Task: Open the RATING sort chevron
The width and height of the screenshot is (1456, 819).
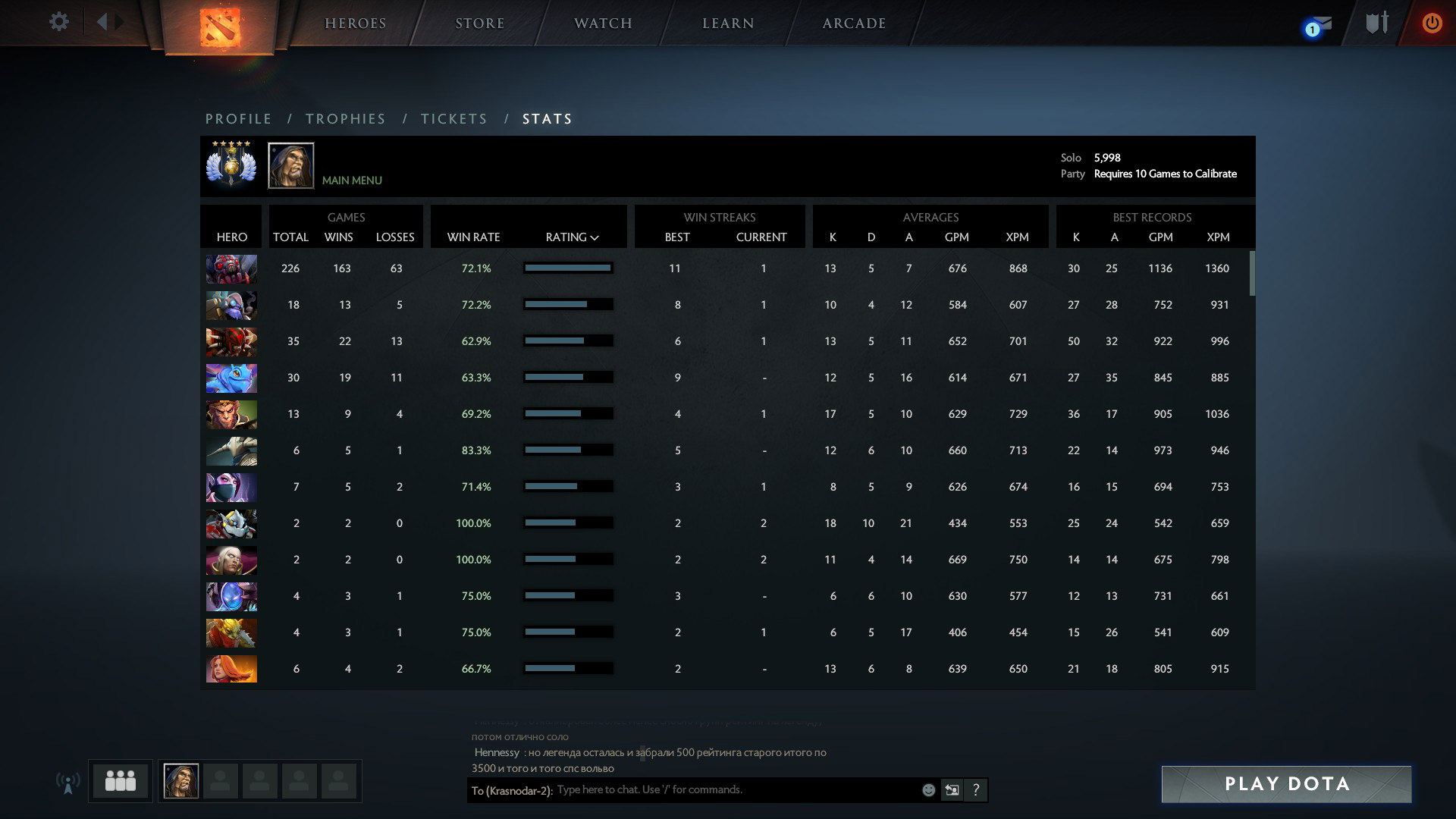Action: click(595, 237)
